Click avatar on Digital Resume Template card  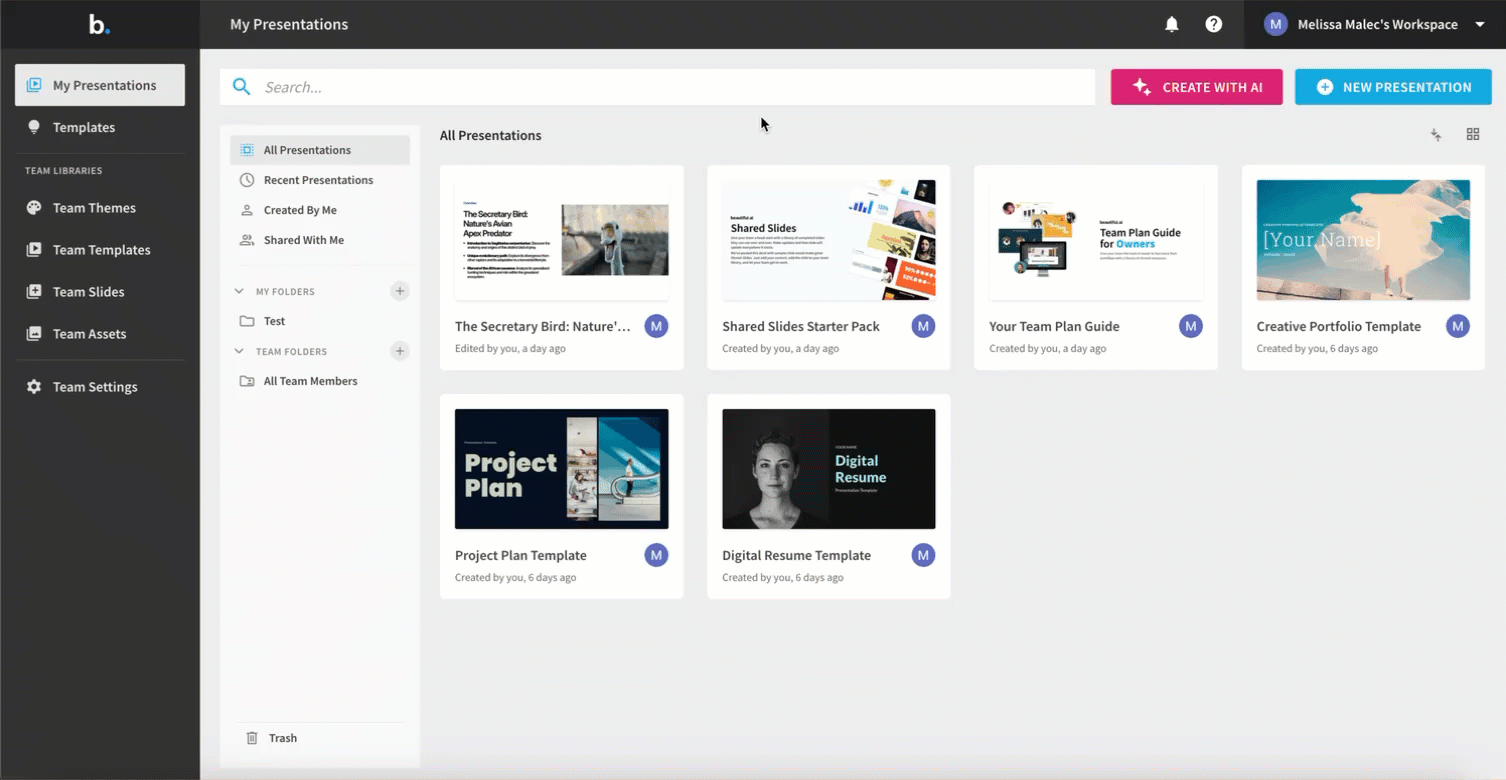[x=923, y=555]
